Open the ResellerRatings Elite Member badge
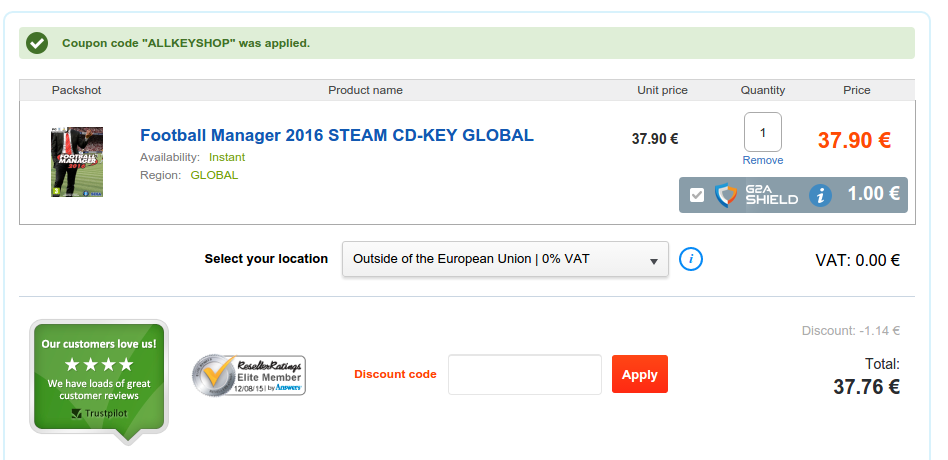Screen dimensions: 948x460 click(248, 375)
